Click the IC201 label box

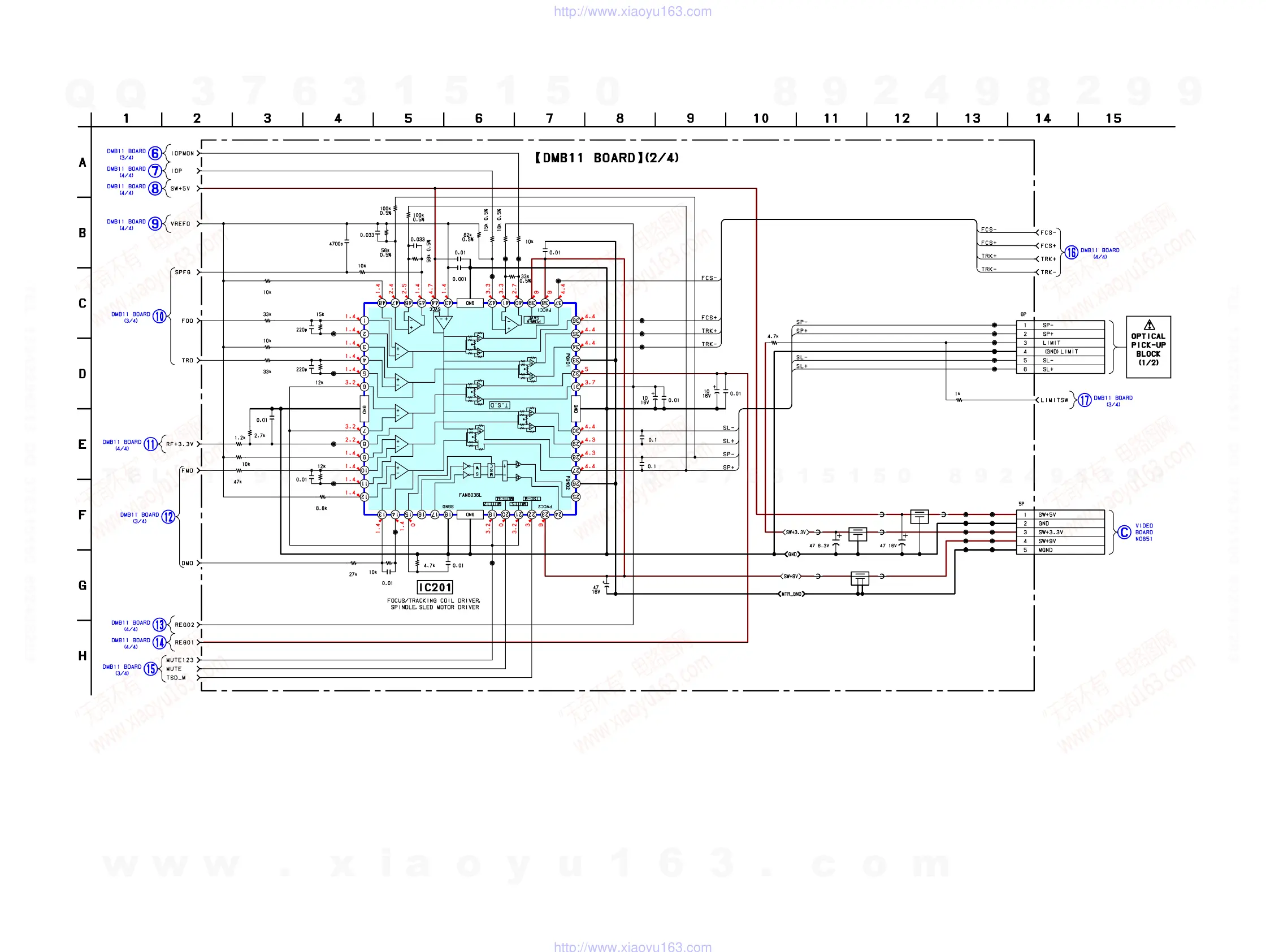435,587
